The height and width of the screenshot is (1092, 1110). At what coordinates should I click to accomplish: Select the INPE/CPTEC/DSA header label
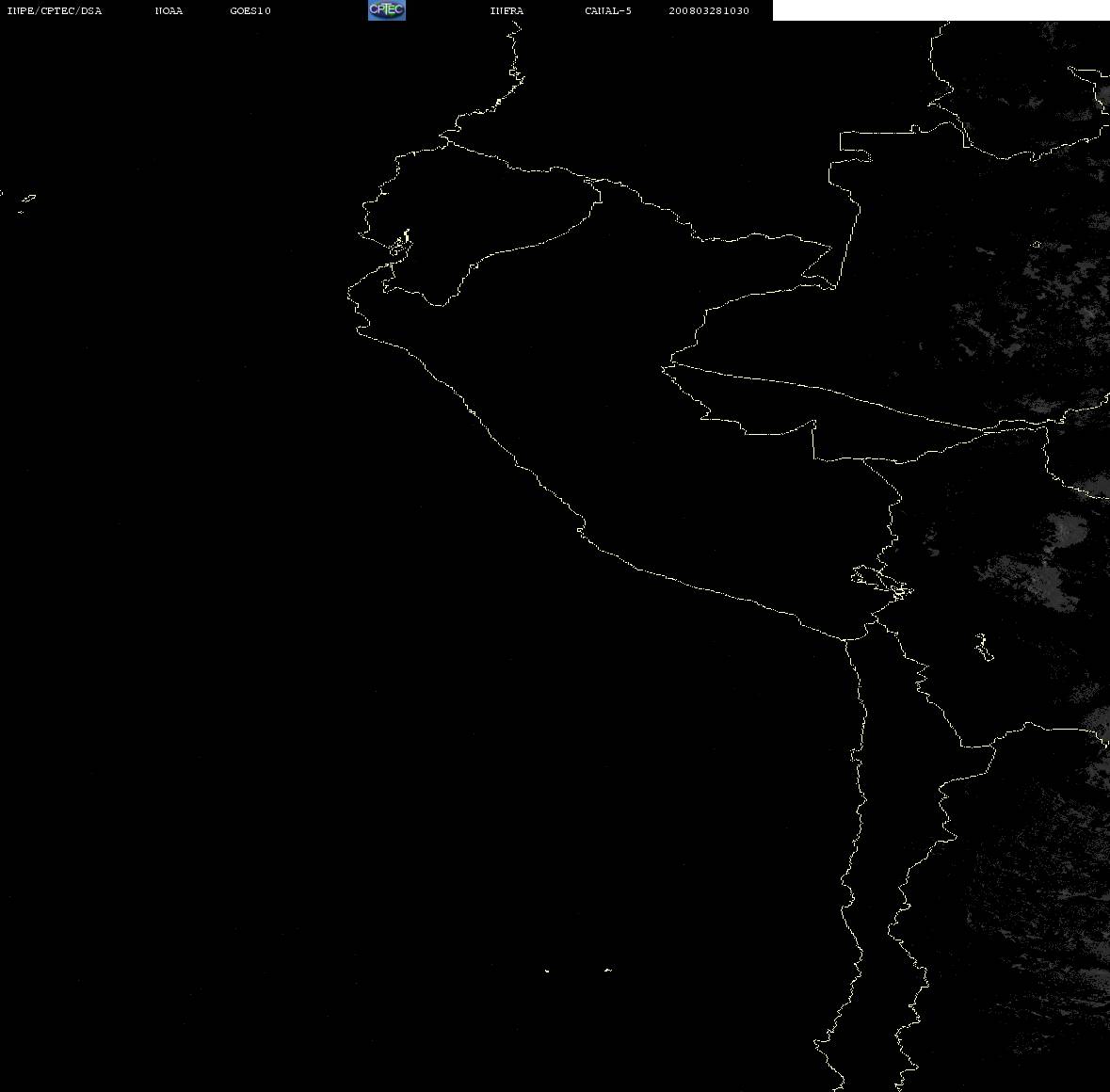pyautogui.click(x=55, y=10)
